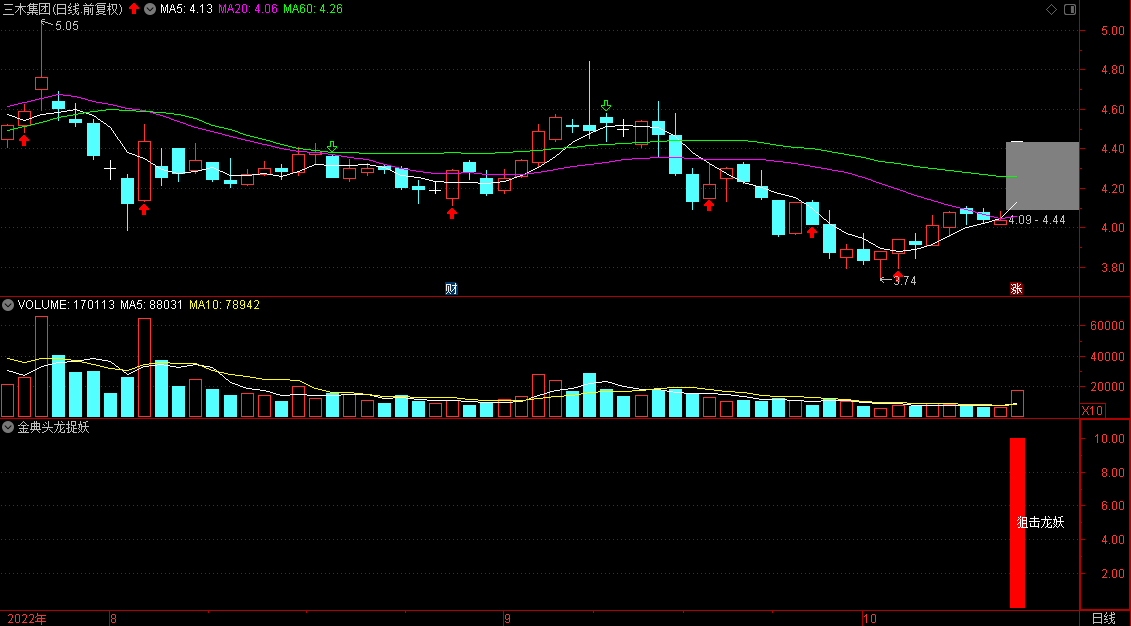Click the red arrow beside the 3.74 label

click(x=897, y=275)
